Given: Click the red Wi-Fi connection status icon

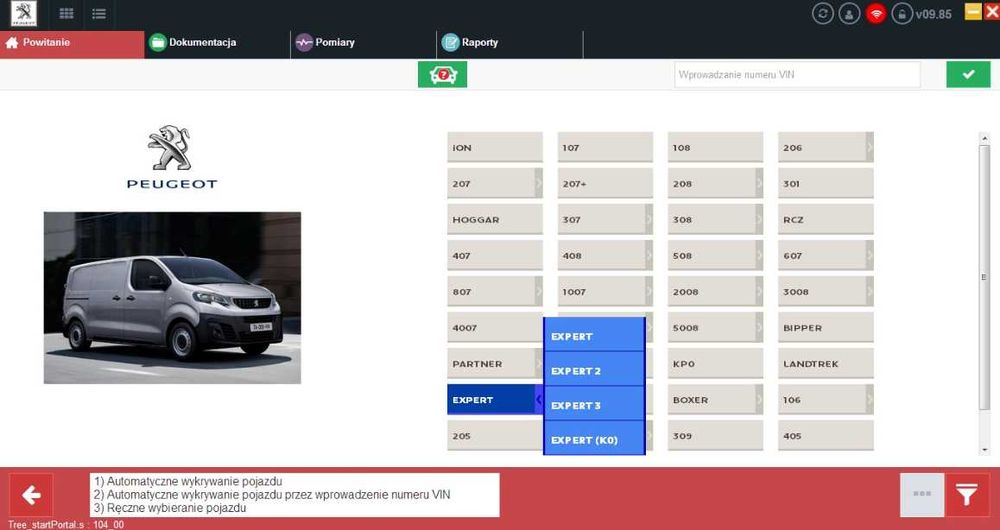Looking at the screenshot, I should pos(876,13).
